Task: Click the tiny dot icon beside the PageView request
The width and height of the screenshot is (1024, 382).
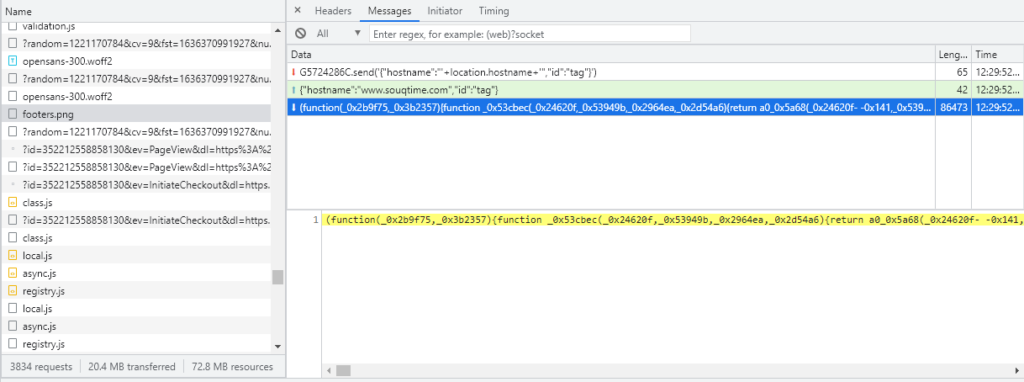Action: coord(12,149)
